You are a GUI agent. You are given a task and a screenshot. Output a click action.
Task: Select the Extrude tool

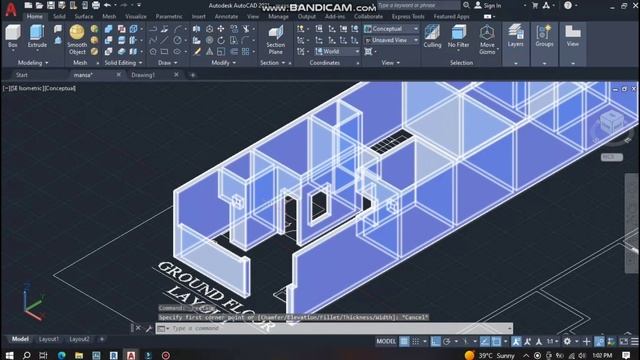(37, 36)
